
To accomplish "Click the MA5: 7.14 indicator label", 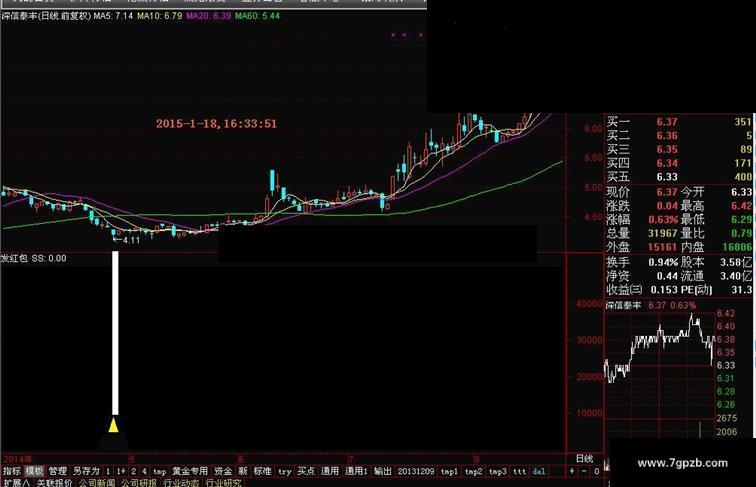I will pyautogui.click(x=113, y=16).
